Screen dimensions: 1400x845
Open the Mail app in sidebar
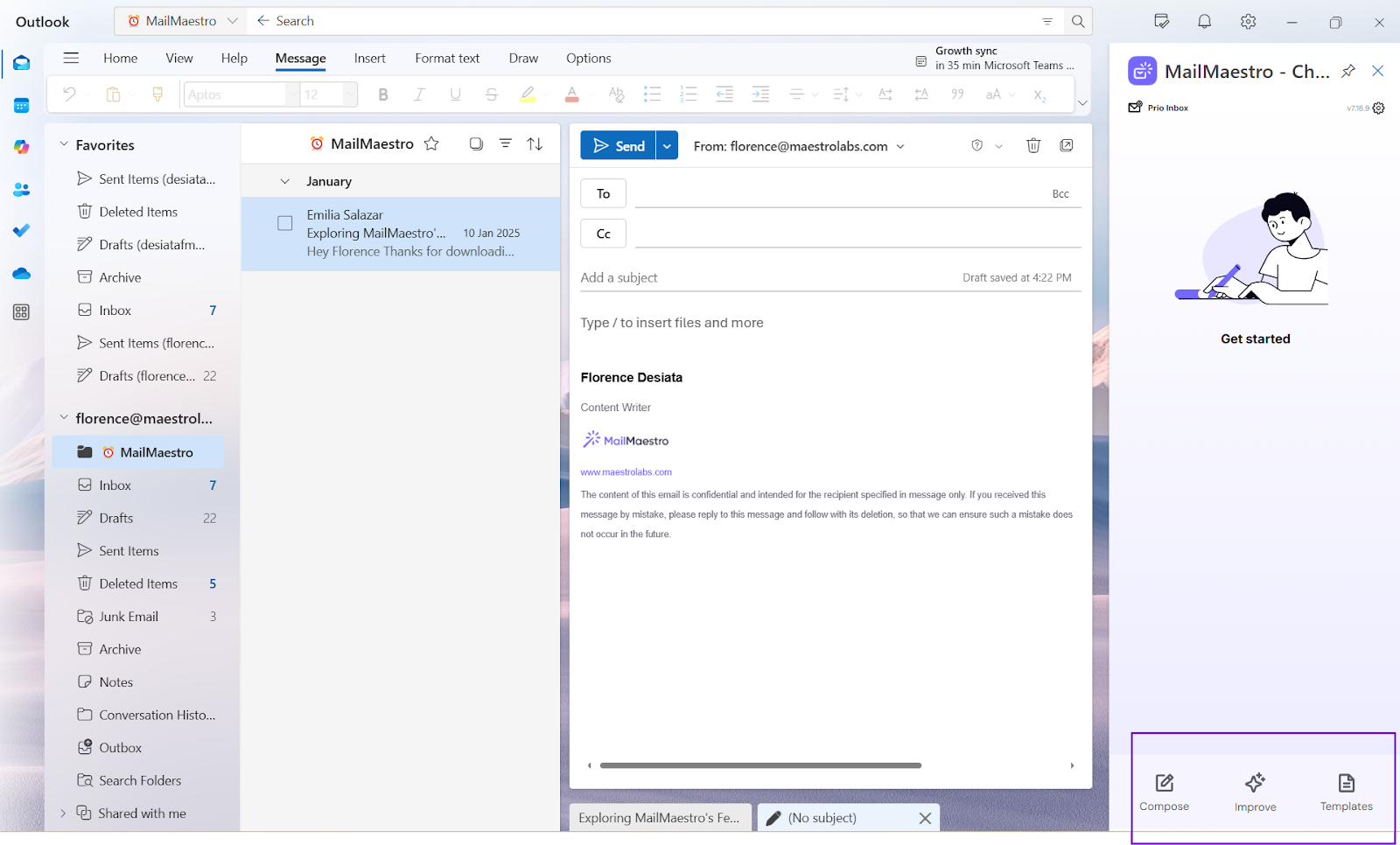pos(22,63)
